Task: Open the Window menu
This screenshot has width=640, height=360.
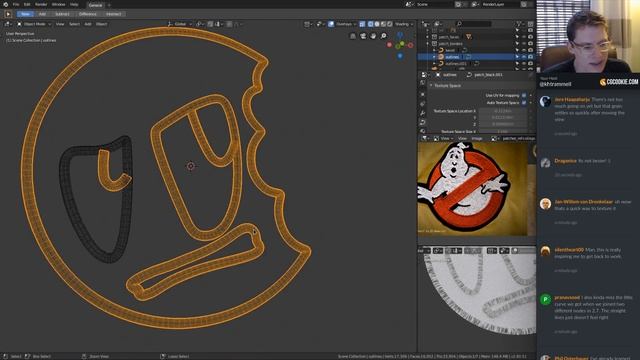Action: coord(58,4)
